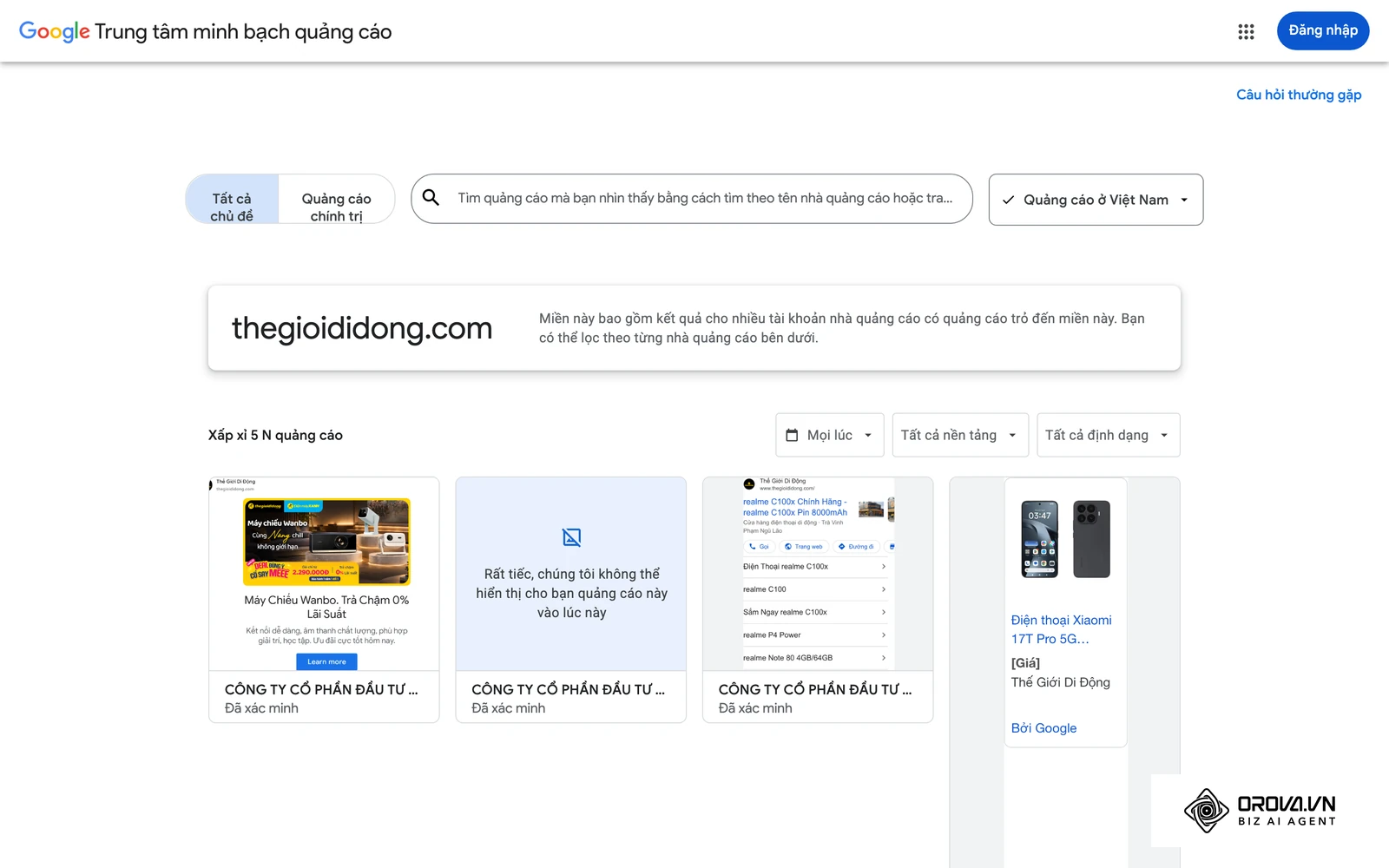Image resolution: width=1389 pixels, height=868 pixels.
Task: Click the thegioididong.com domain heading
Action: click(x=362, y=328)
